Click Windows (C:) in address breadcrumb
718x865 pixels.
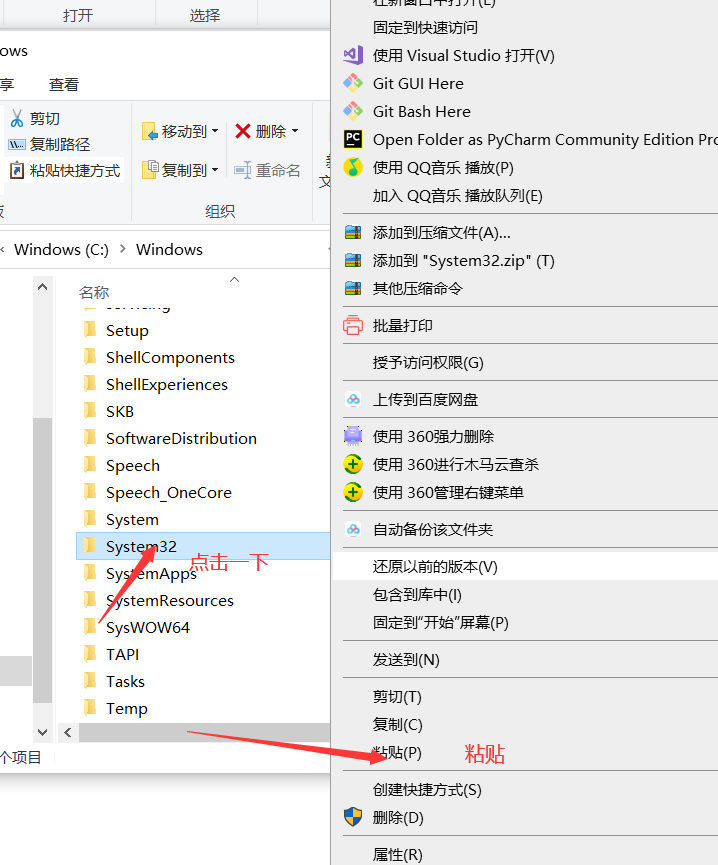click(x=61, y=249)
